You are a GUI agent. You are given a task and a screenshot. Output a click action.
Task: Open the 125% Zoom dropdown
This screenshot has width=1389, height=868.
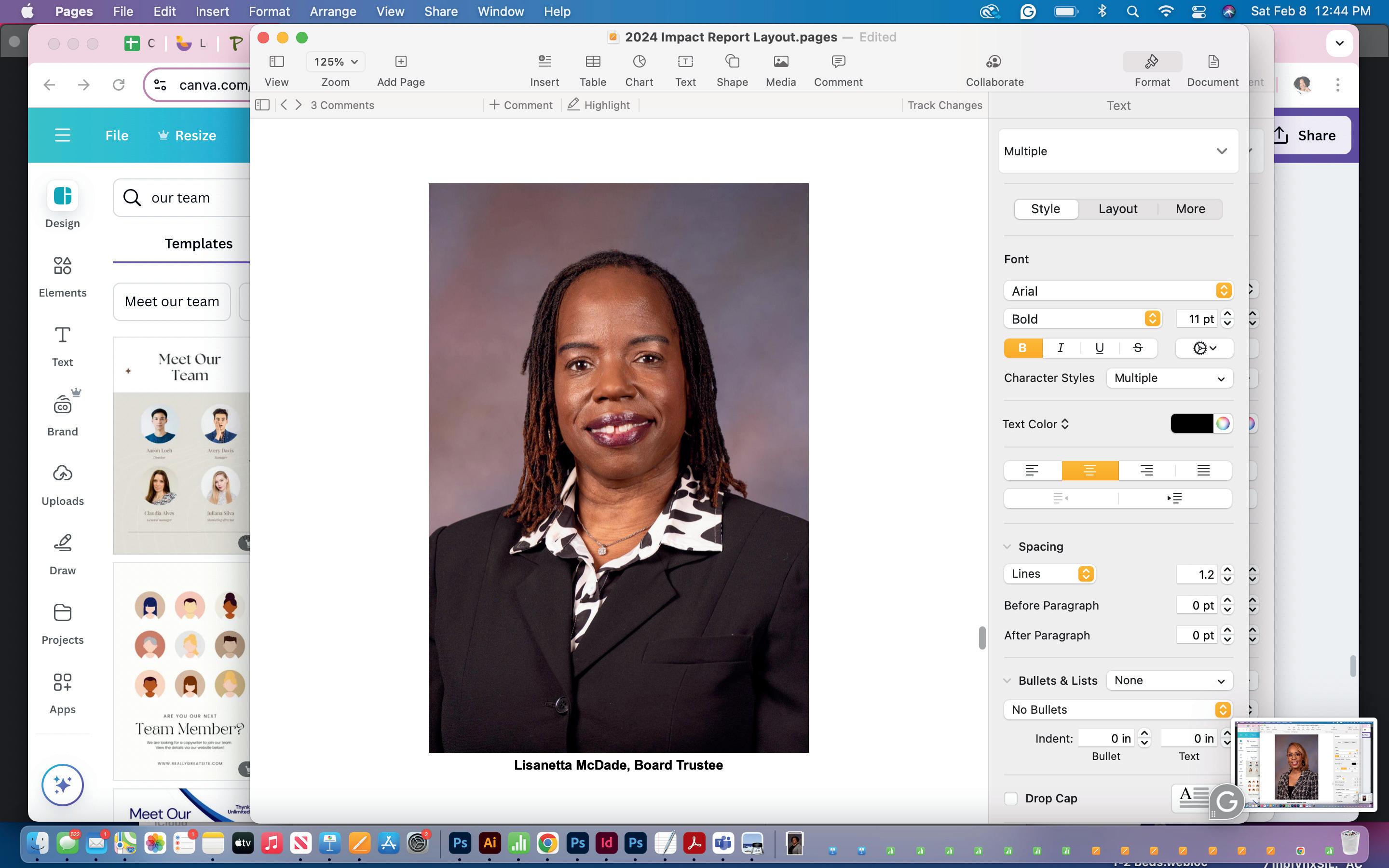coord(335,62)
